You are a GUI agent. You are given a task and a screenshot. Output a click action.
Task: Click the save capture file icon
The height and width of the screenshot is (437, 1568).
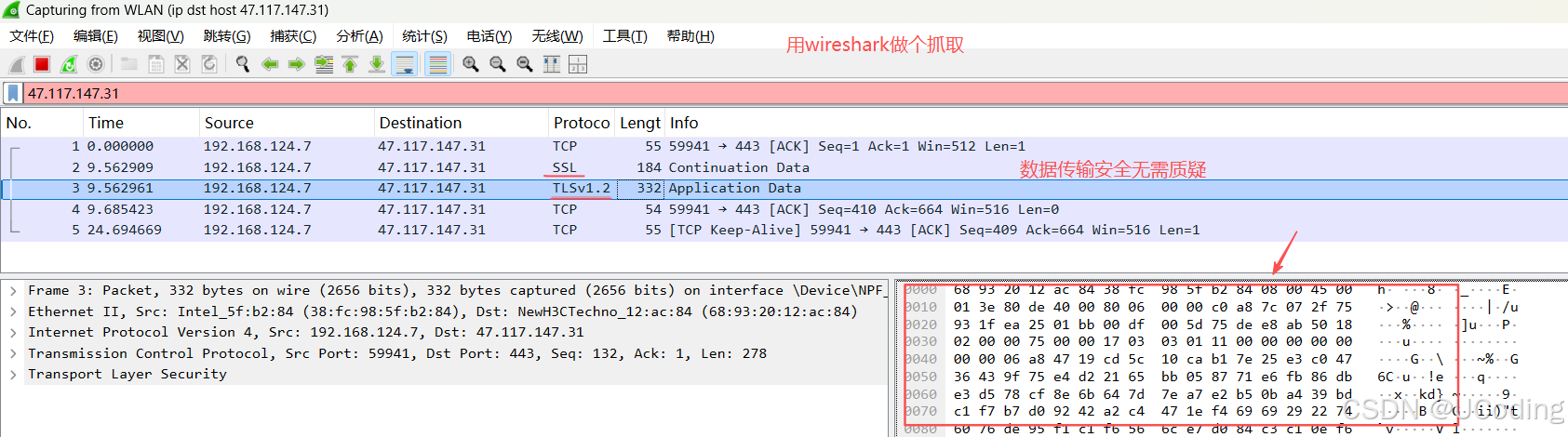point(156,64)
